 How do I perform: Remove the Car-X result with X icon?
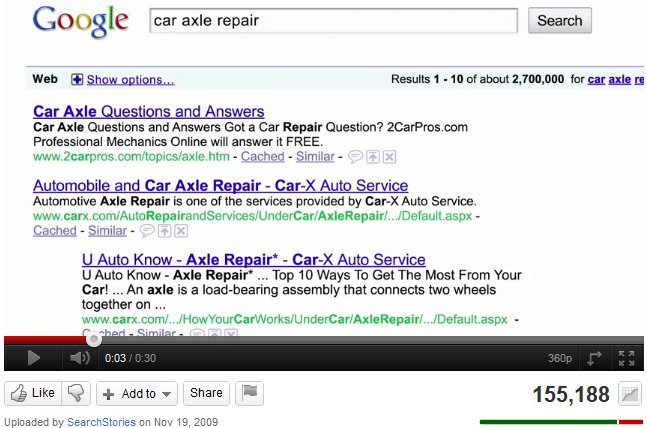coord(181,231)
